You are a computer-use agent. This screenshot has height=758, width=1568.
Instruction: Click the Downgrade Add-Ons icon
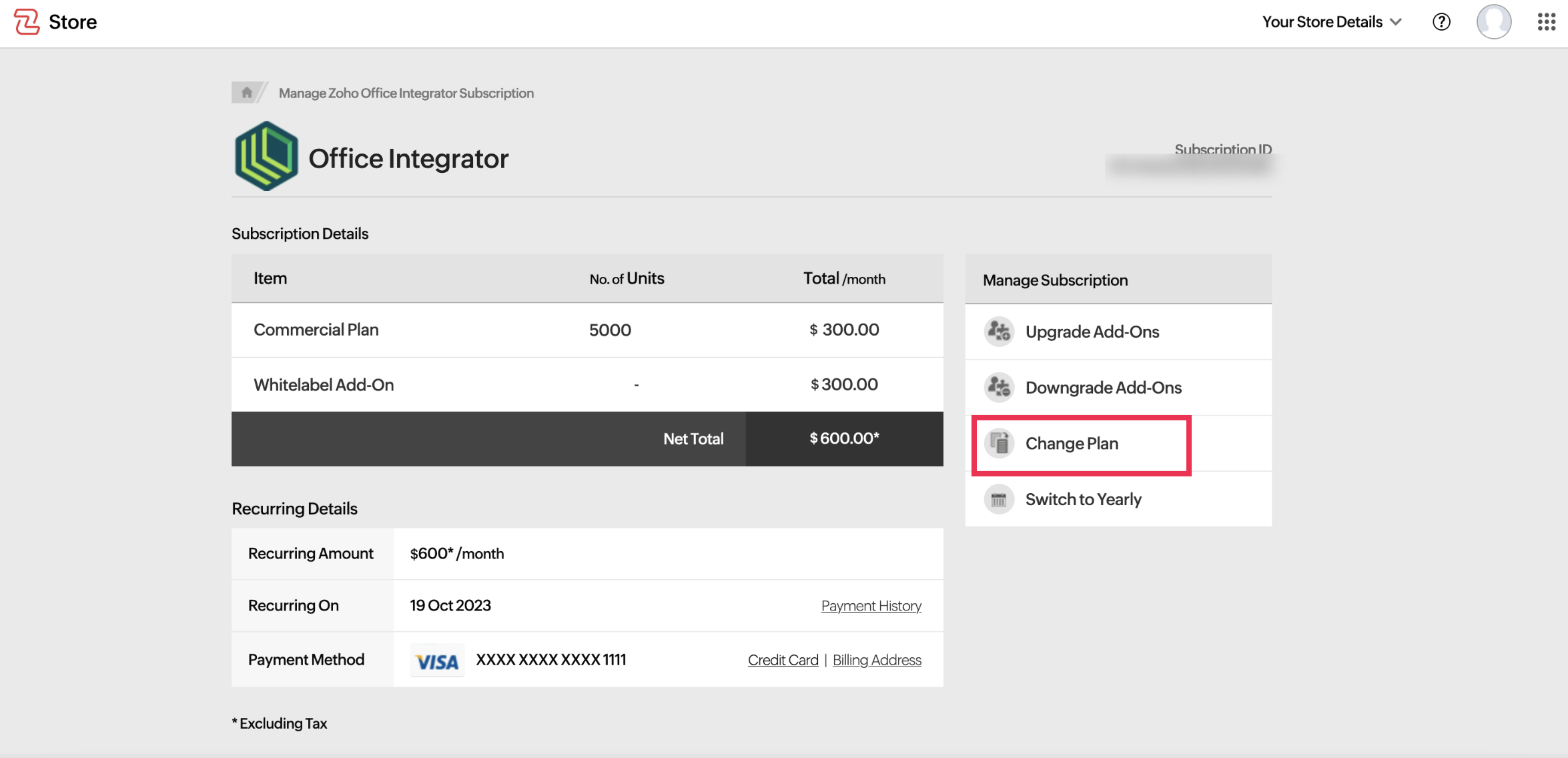[999, 387]
